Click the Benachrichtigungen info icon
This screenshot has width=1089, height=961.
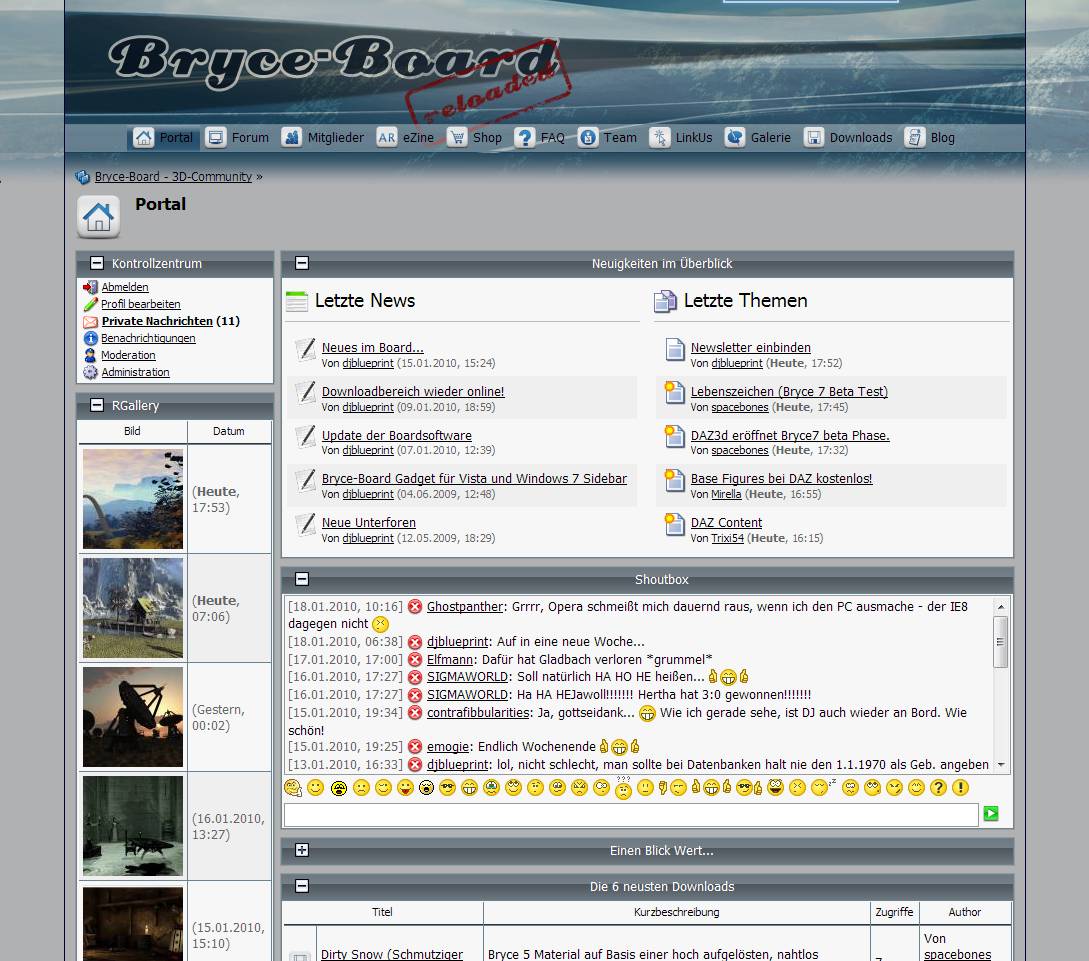(x=90, y=338)
